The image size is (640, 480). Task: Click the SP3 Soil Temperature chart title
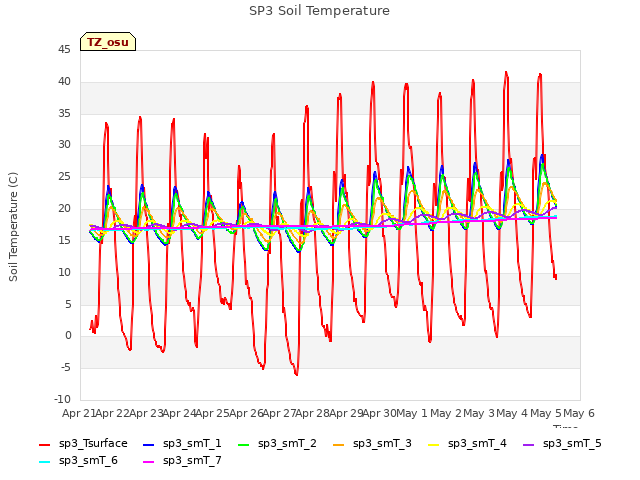tap(319, 11)
